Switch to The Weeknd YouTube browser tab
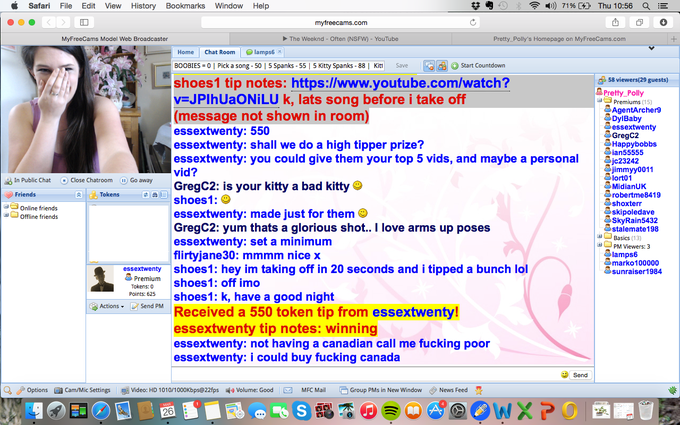680x425 pixels. click(x=340, y=39)
